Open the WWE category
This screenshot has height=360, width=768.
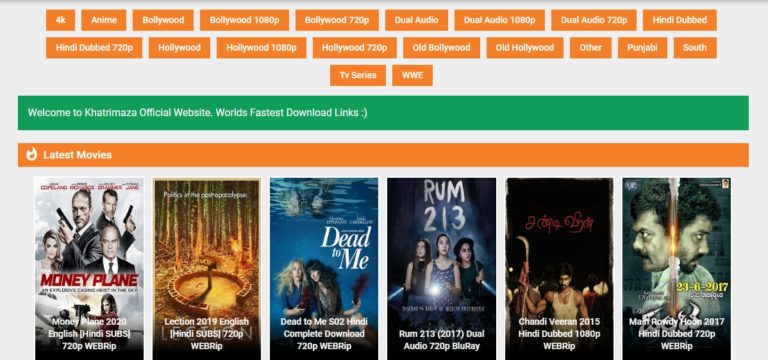click(412, 75)
